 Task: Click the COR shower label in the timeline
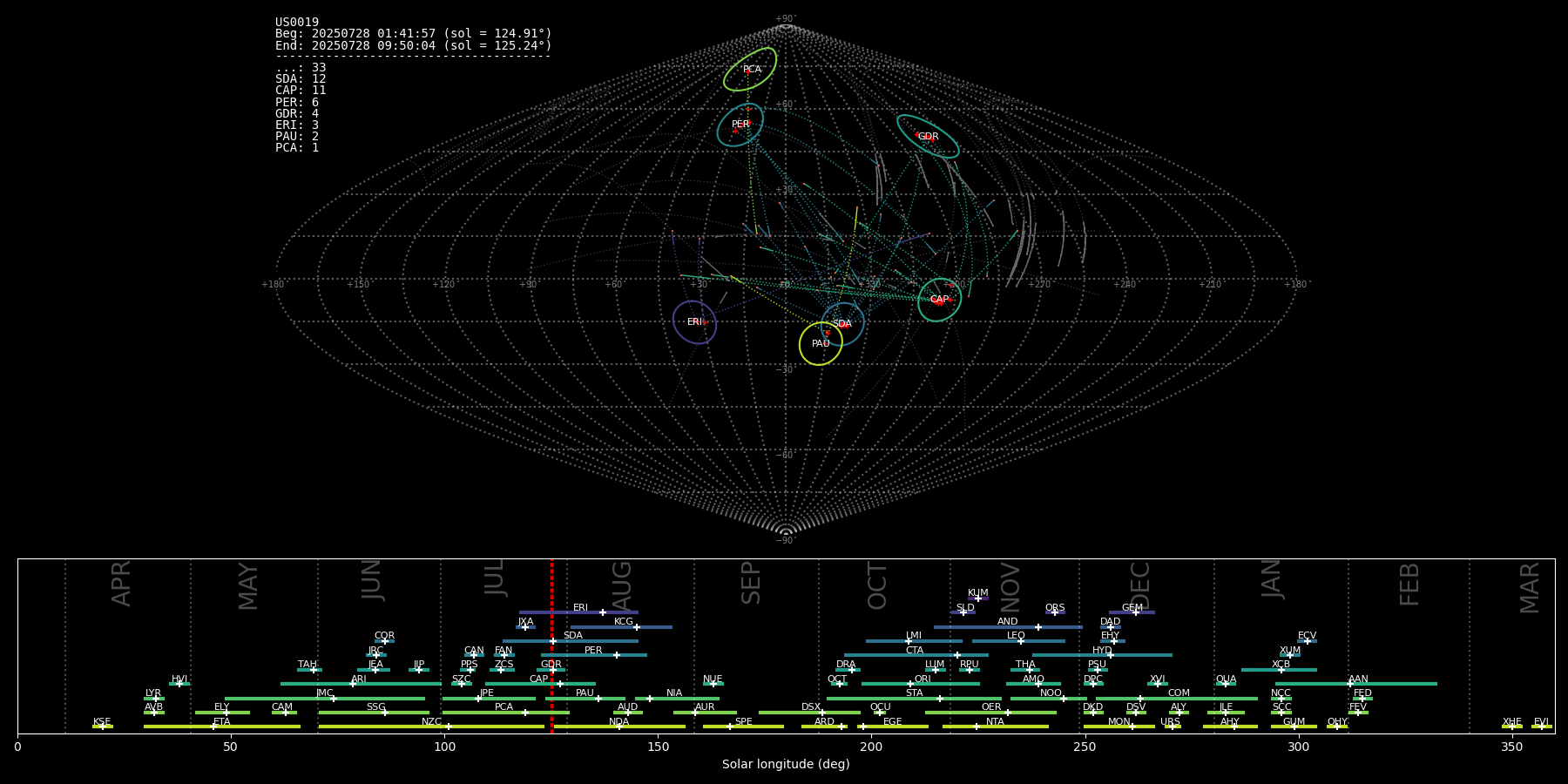coord(385,636)
